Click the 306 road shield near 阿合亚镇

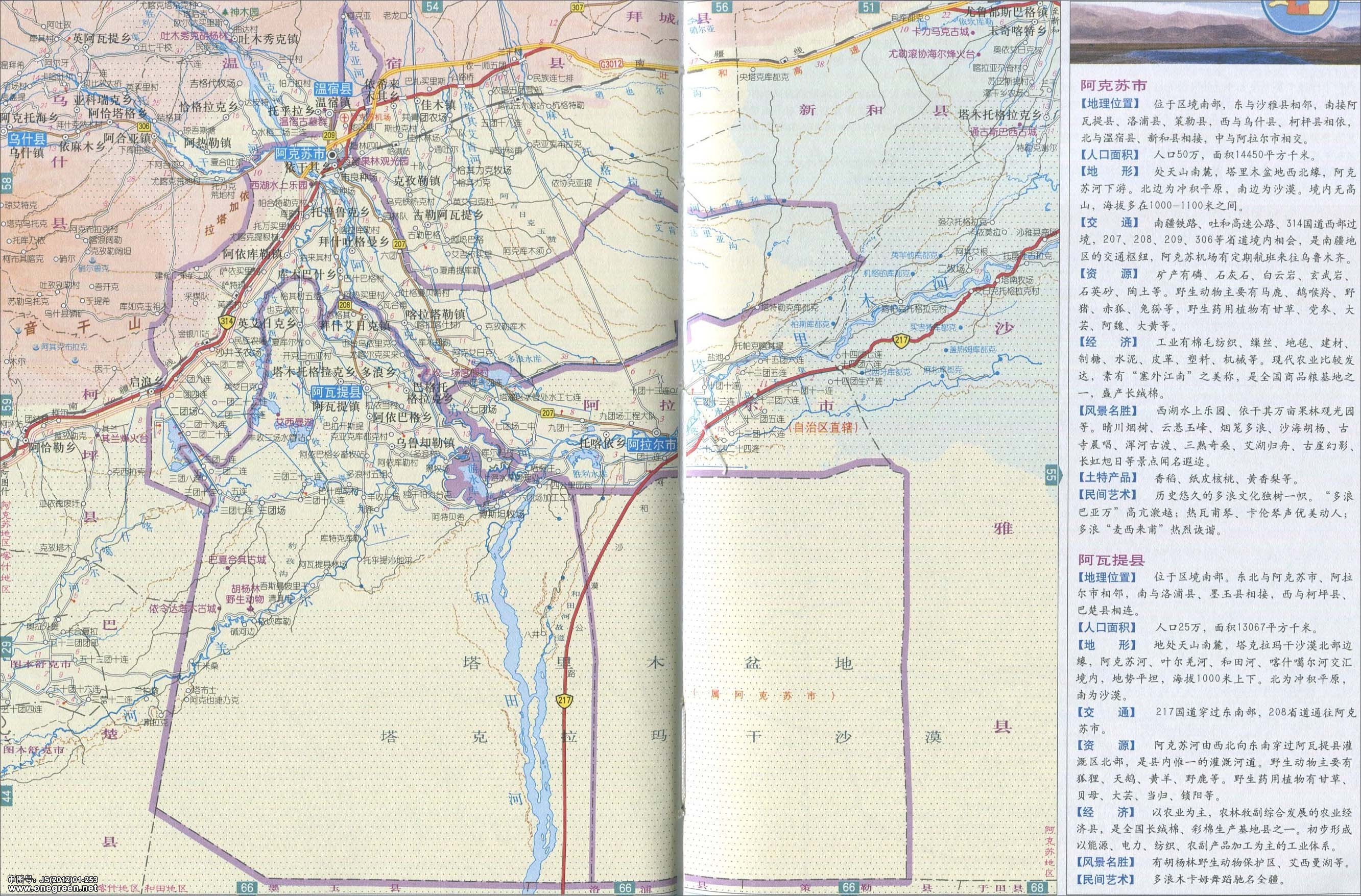[143, 127]
